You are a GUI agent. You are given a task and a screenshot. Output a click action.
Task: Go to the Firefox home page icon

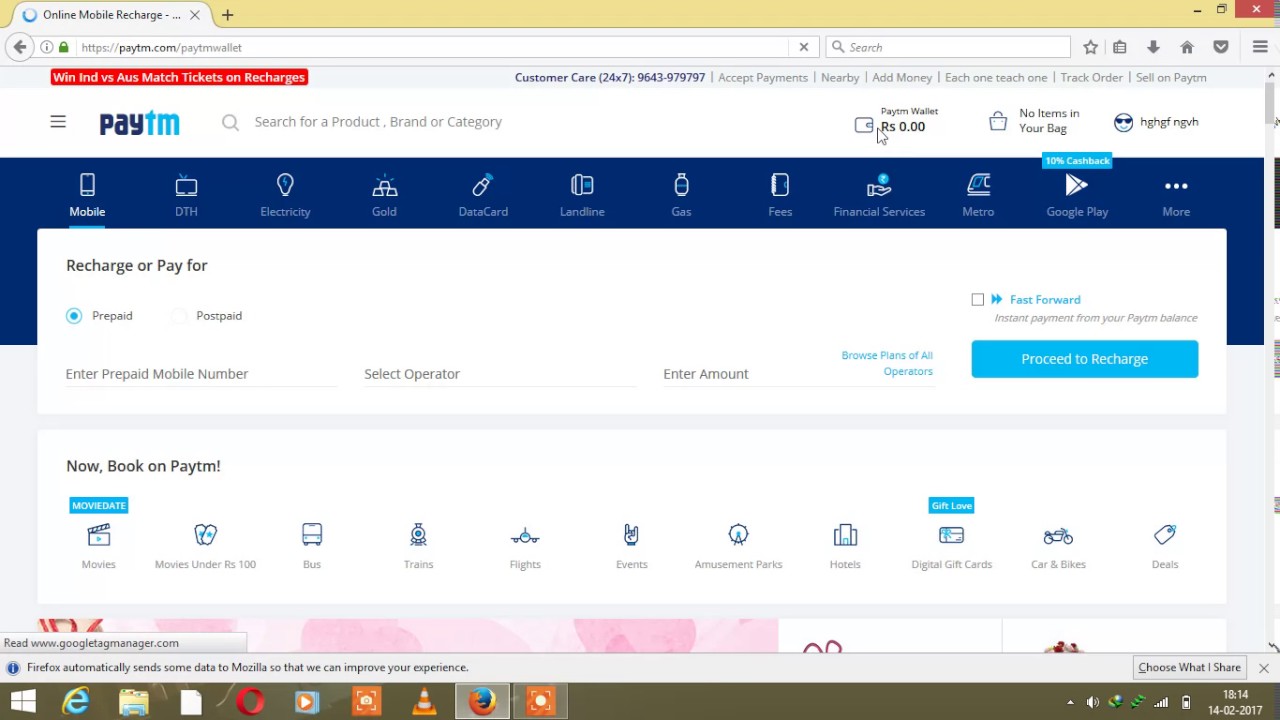pos(1187,47)
